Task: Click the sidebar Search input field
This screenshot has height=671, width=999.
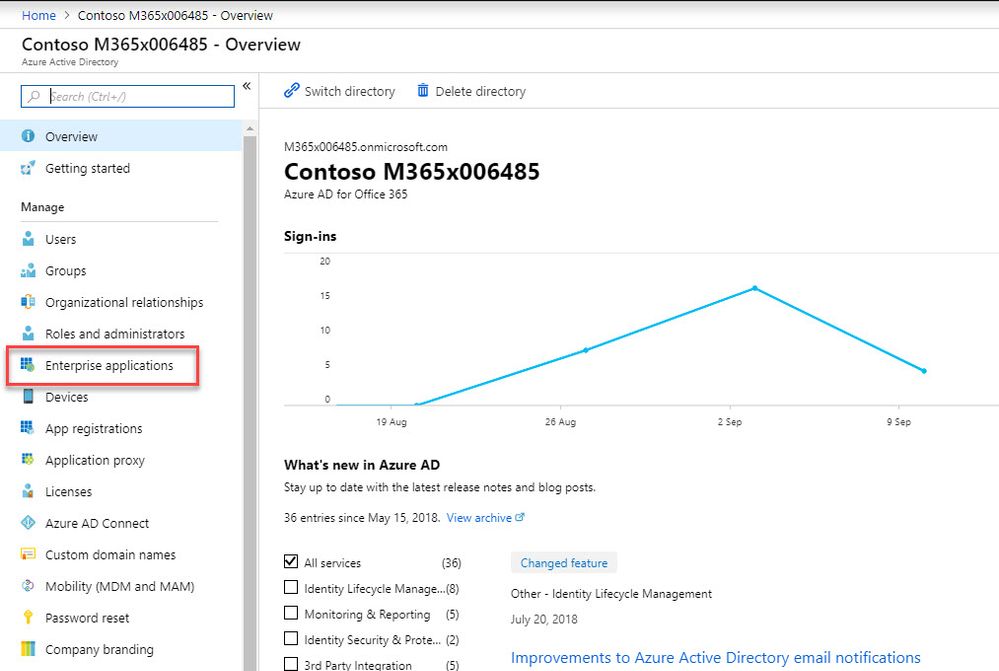Action: (127, 96)
